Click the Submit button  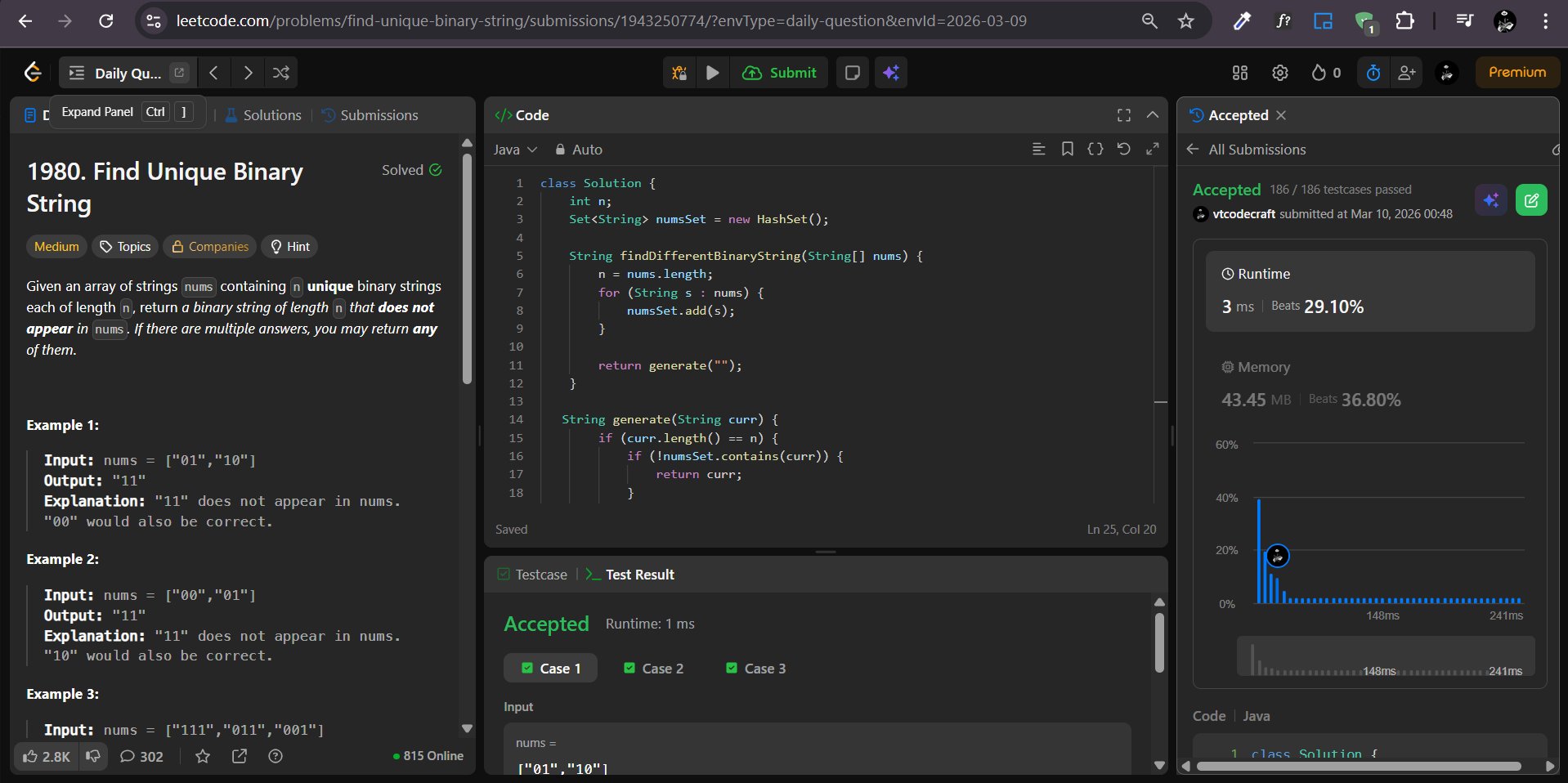click(x=779, y=73)
